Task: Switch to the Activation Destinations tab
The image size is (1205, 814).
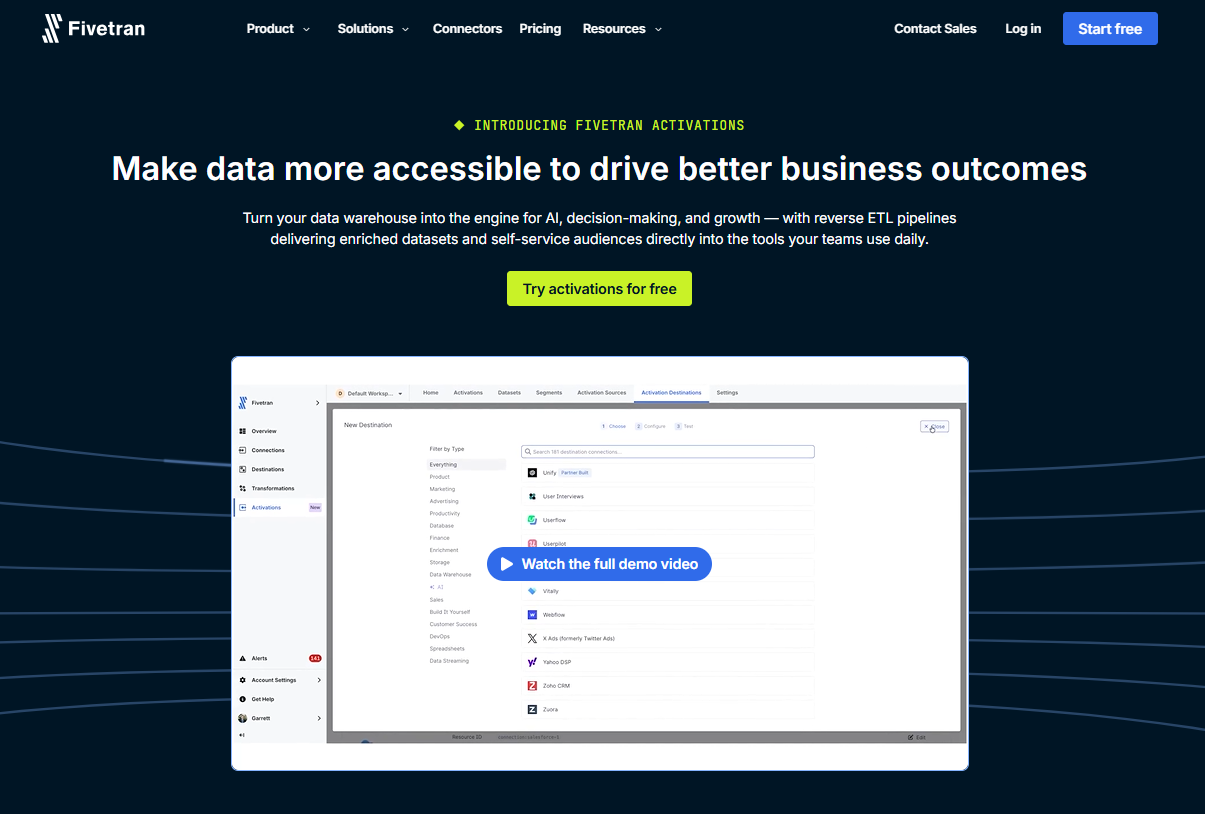Action: (671, 393)
